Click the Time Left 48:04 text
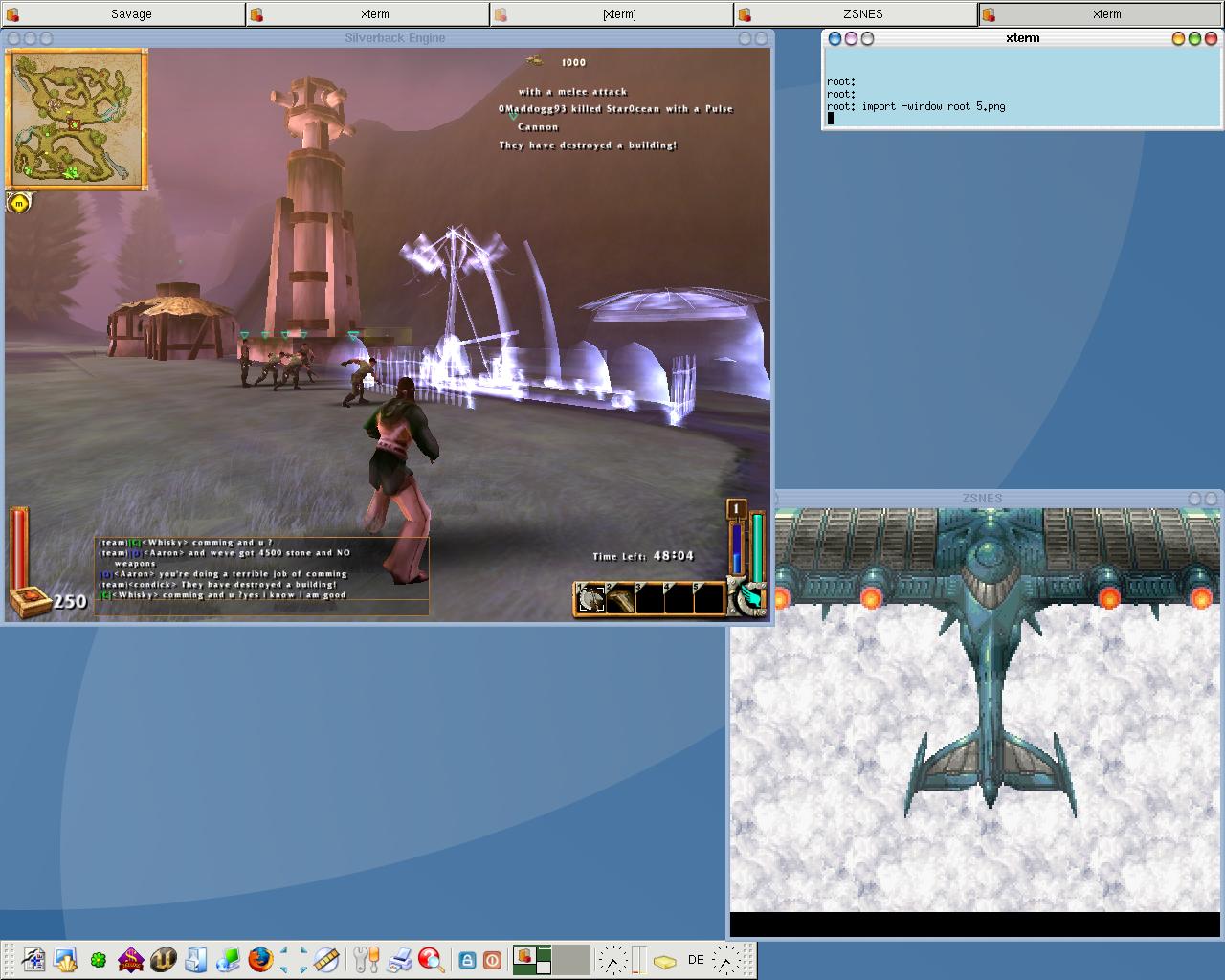This screenshot has width=1225, height=980. coord(642,556)
